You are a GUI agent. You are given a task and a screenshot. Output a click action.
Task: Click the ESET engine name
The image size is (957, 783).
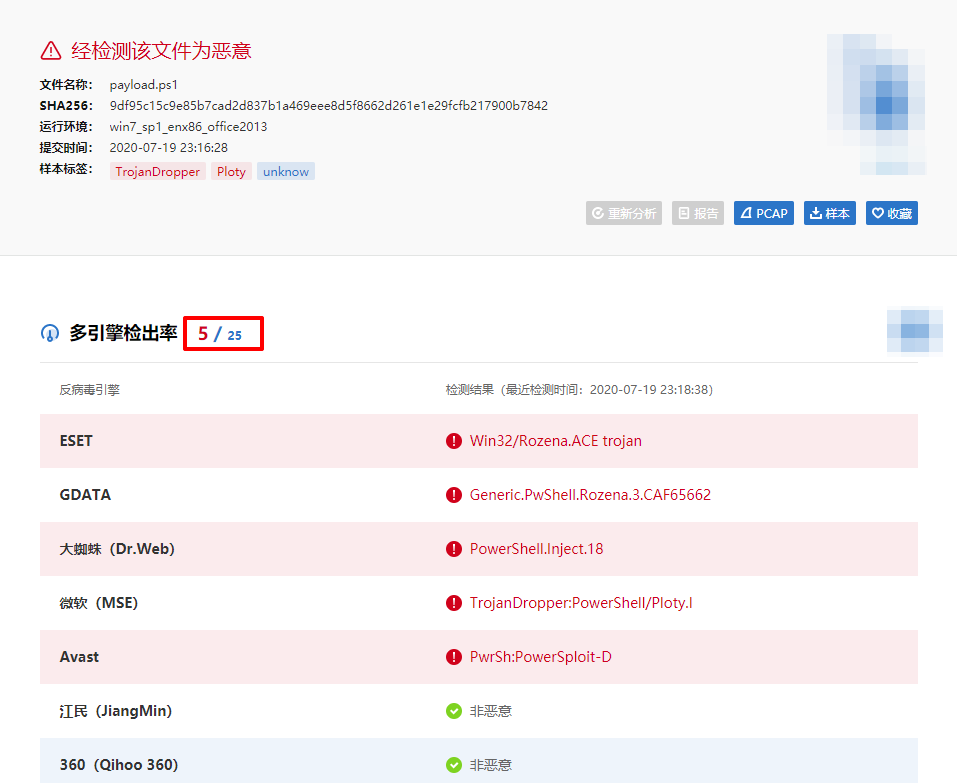pyautogui.click(x=76, y=441)
